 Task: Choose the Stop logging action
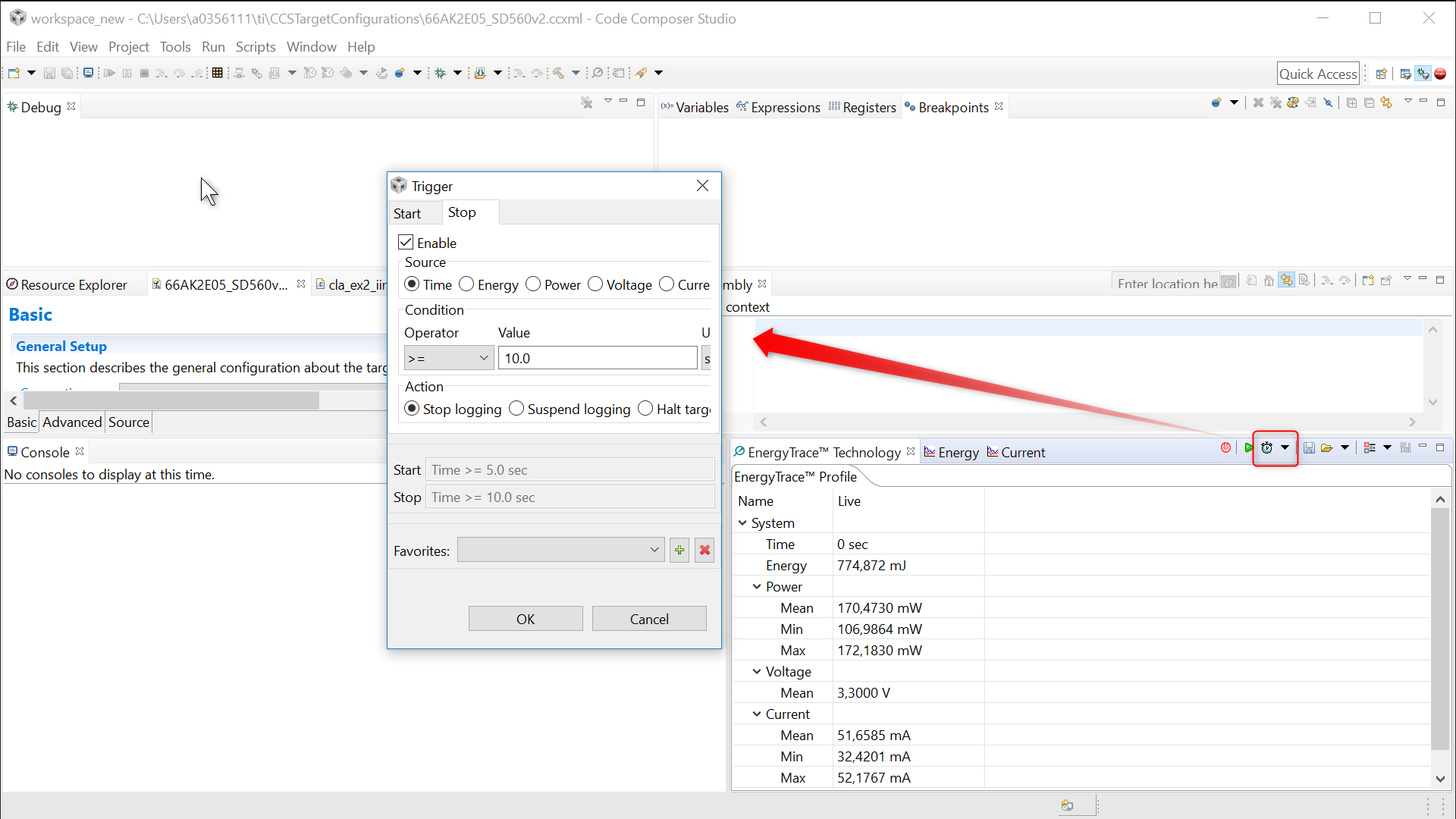(x=412, y=409)
